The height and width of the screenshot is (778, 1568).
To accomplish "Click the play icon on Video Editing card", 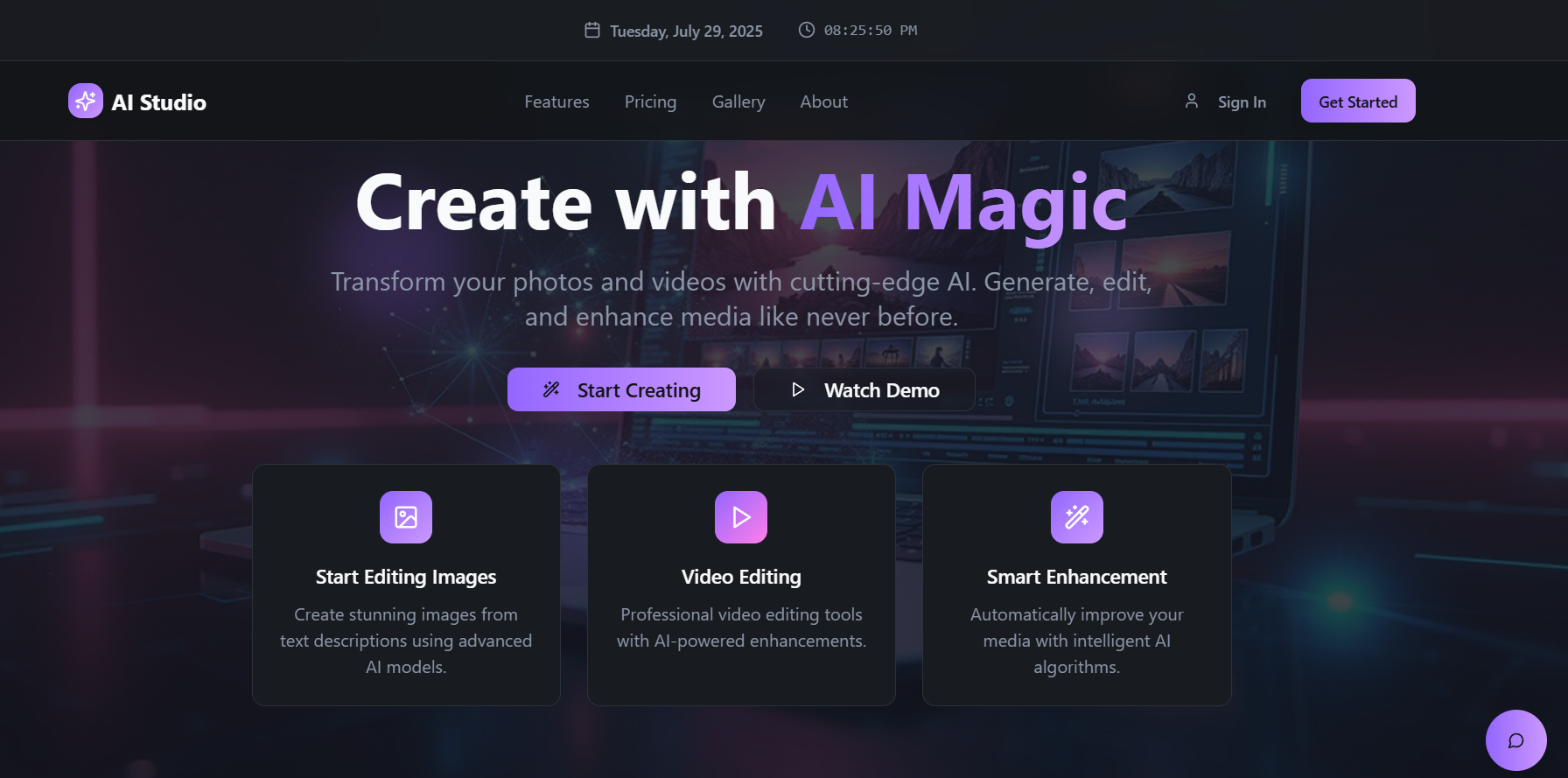I will (x=741, y=517).
